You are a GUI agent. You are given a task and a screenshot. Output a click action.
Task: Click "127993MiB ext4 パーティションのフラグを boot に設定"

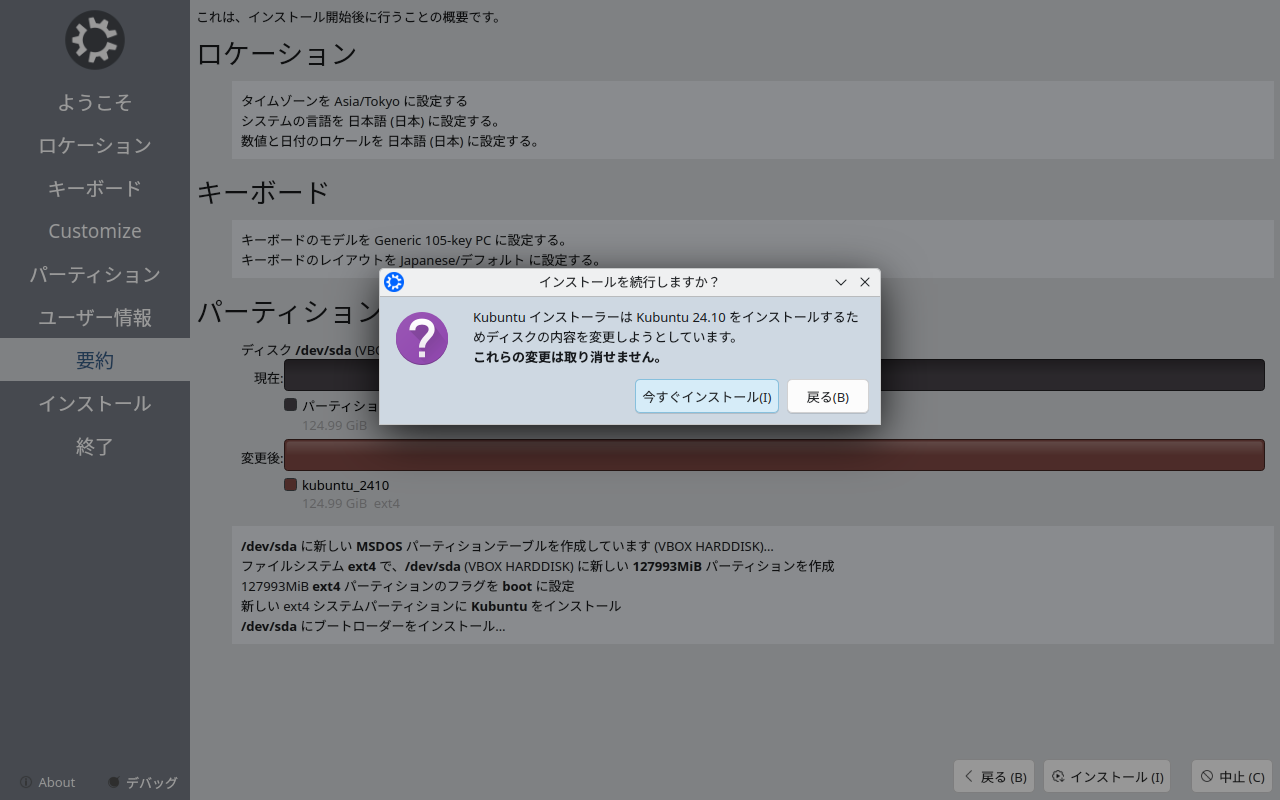pyautogui.click(x=408, y=586)
